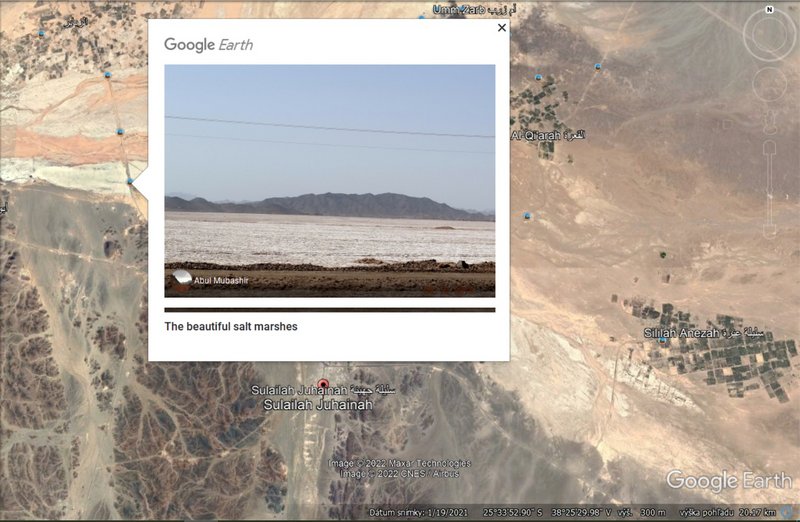Viewport: 800px width, 522px height.
Task: Click the zoom-out end of zoom slider
Action: [769, 232]
